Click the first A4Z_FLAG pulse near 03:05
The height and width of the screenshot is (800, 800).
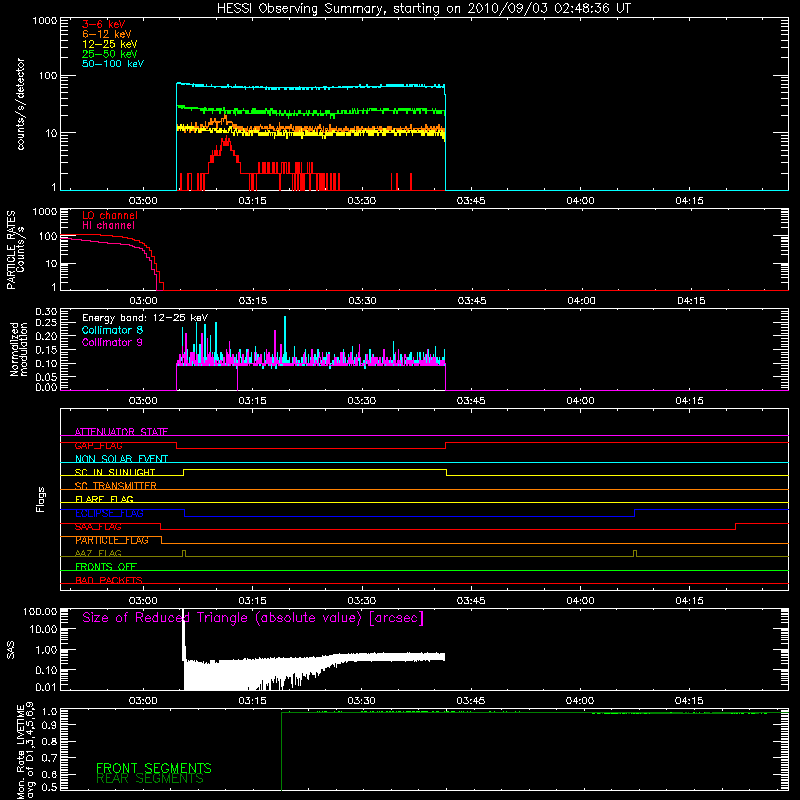[x=184, y=553]
